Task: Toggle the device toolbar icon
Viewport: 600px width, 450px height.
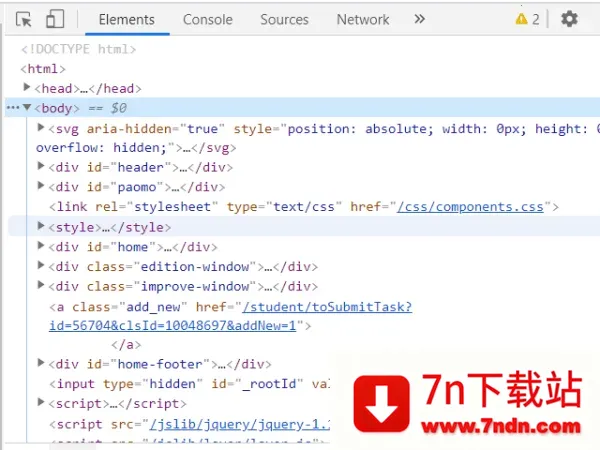Action: [55, 19]
